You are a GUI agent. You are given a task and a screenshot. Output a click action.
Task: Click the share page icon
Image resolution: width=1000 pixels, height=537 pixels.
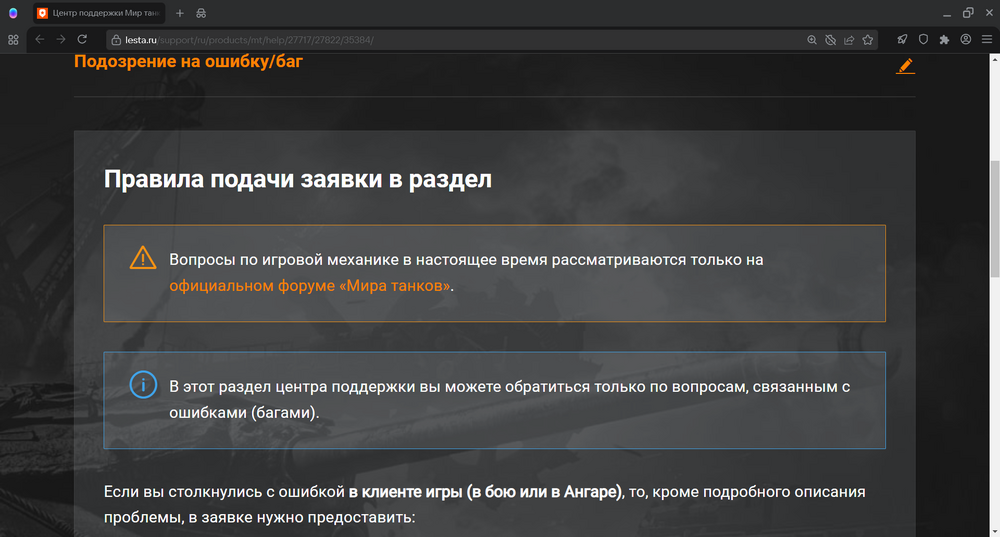point(849,40)
